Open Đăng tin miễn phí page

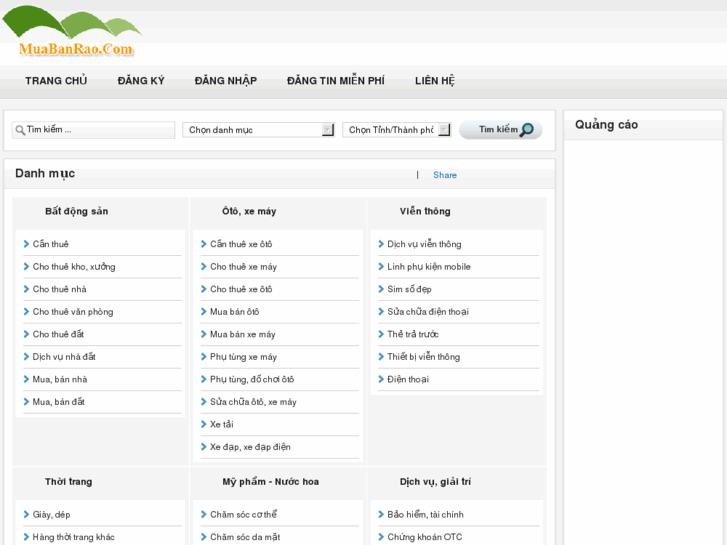coord(335,81)
